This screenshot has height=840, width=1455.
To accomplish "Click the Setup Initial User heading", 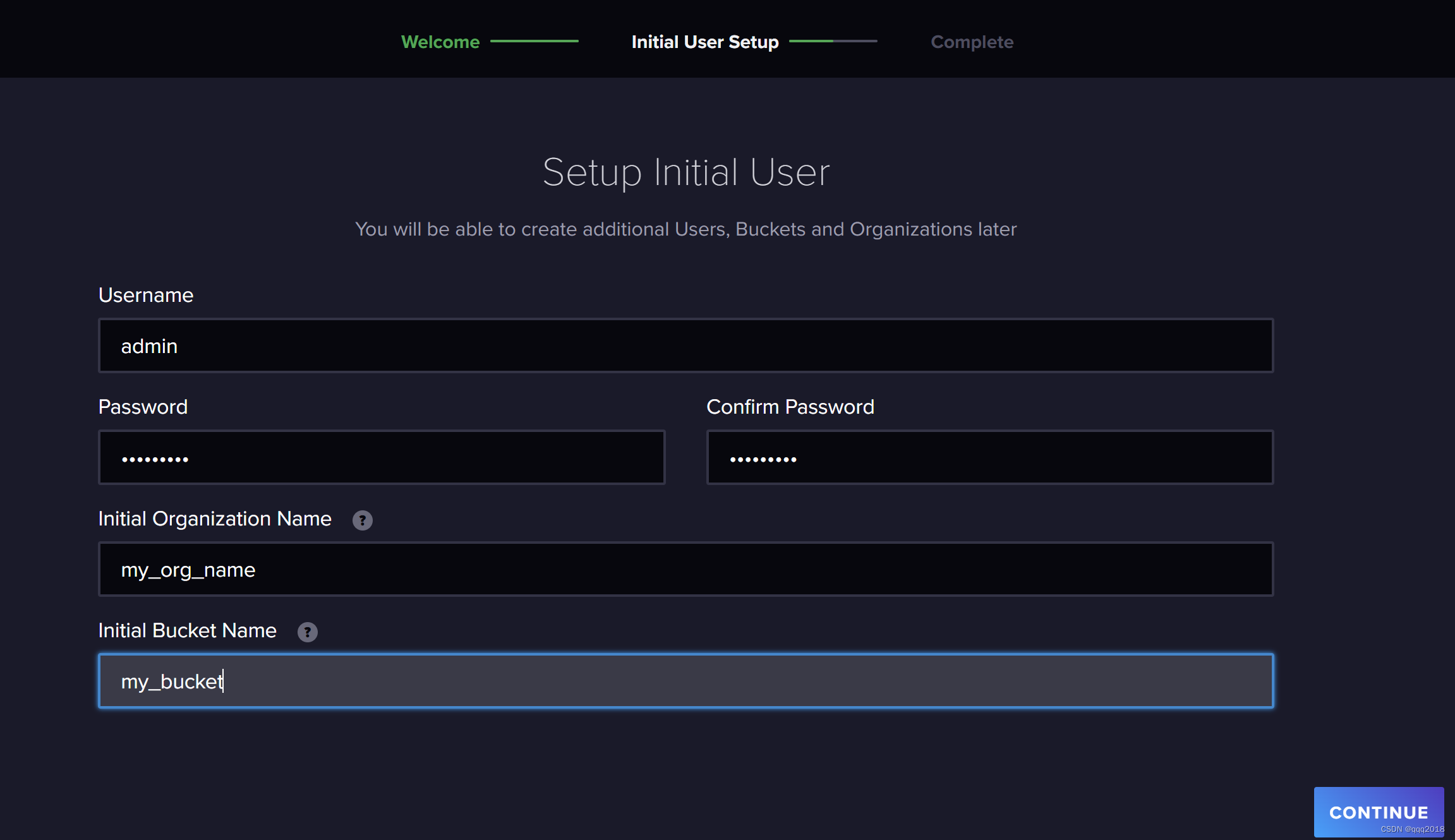I will coord(686,172).
